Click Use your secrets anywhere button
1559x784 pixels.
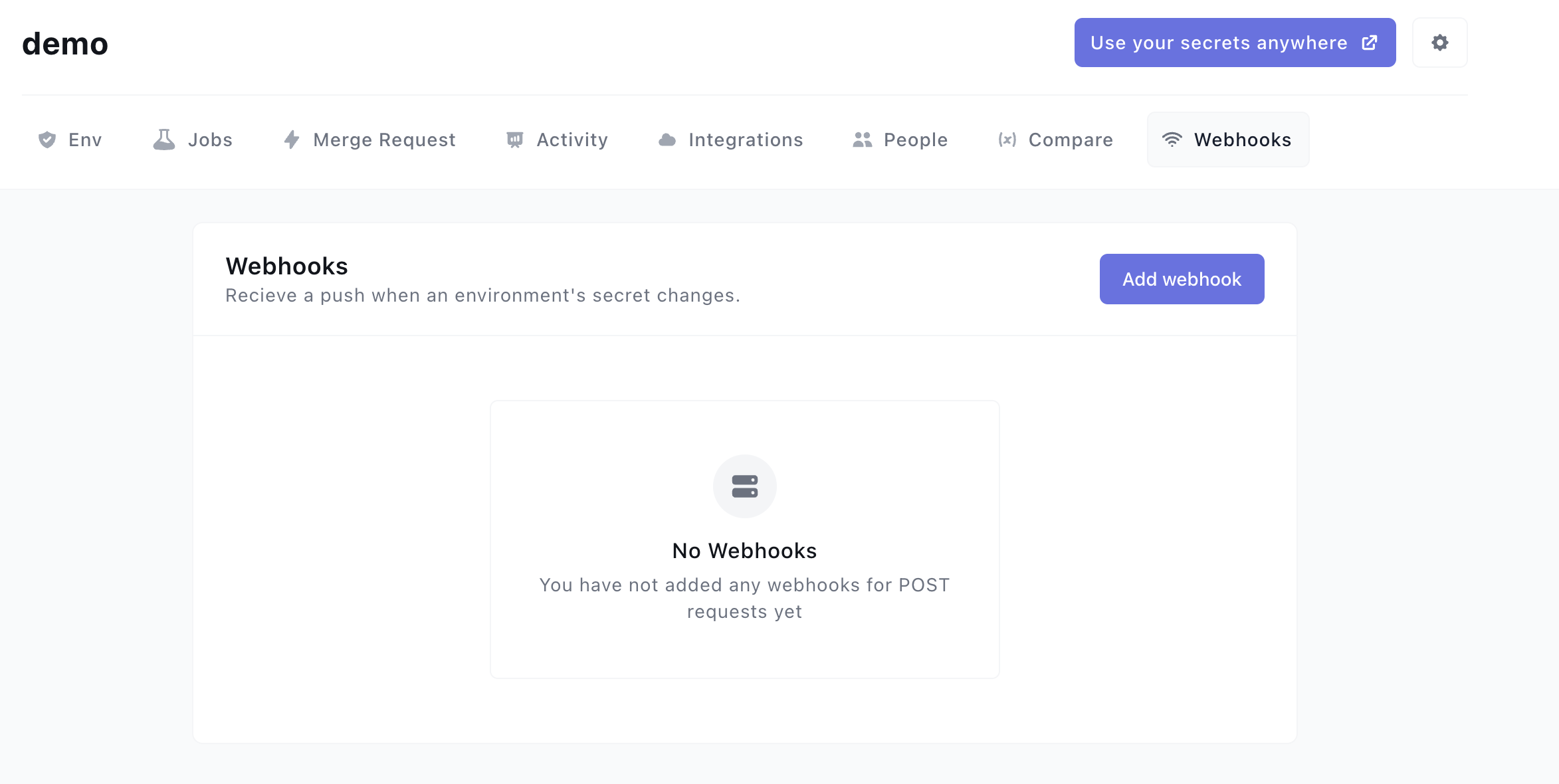(1219, 43)
